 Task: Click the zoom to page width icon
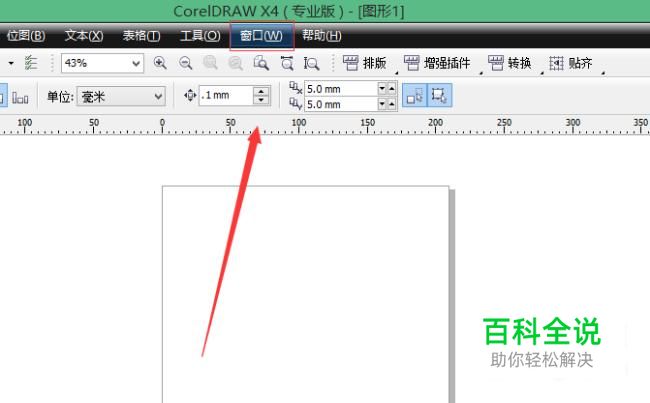286,63
